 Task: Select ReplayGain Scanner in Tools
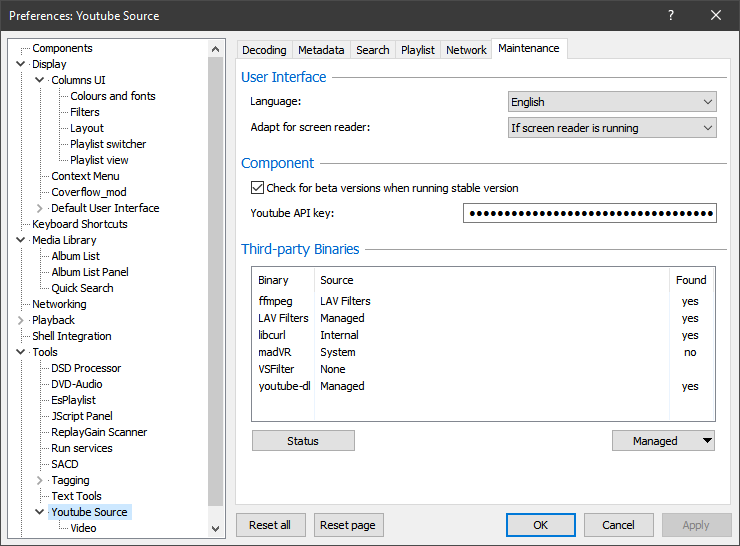[x=99, y=432]
